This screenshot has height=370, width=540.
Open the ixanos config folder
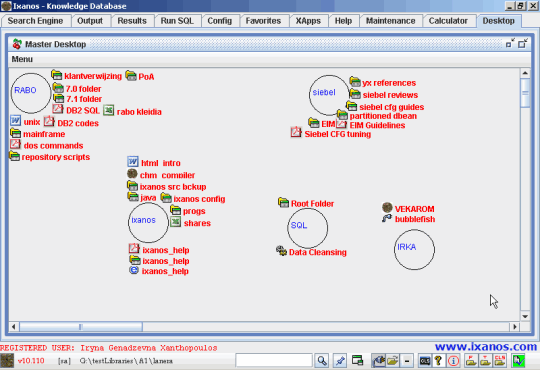point(193,198)
